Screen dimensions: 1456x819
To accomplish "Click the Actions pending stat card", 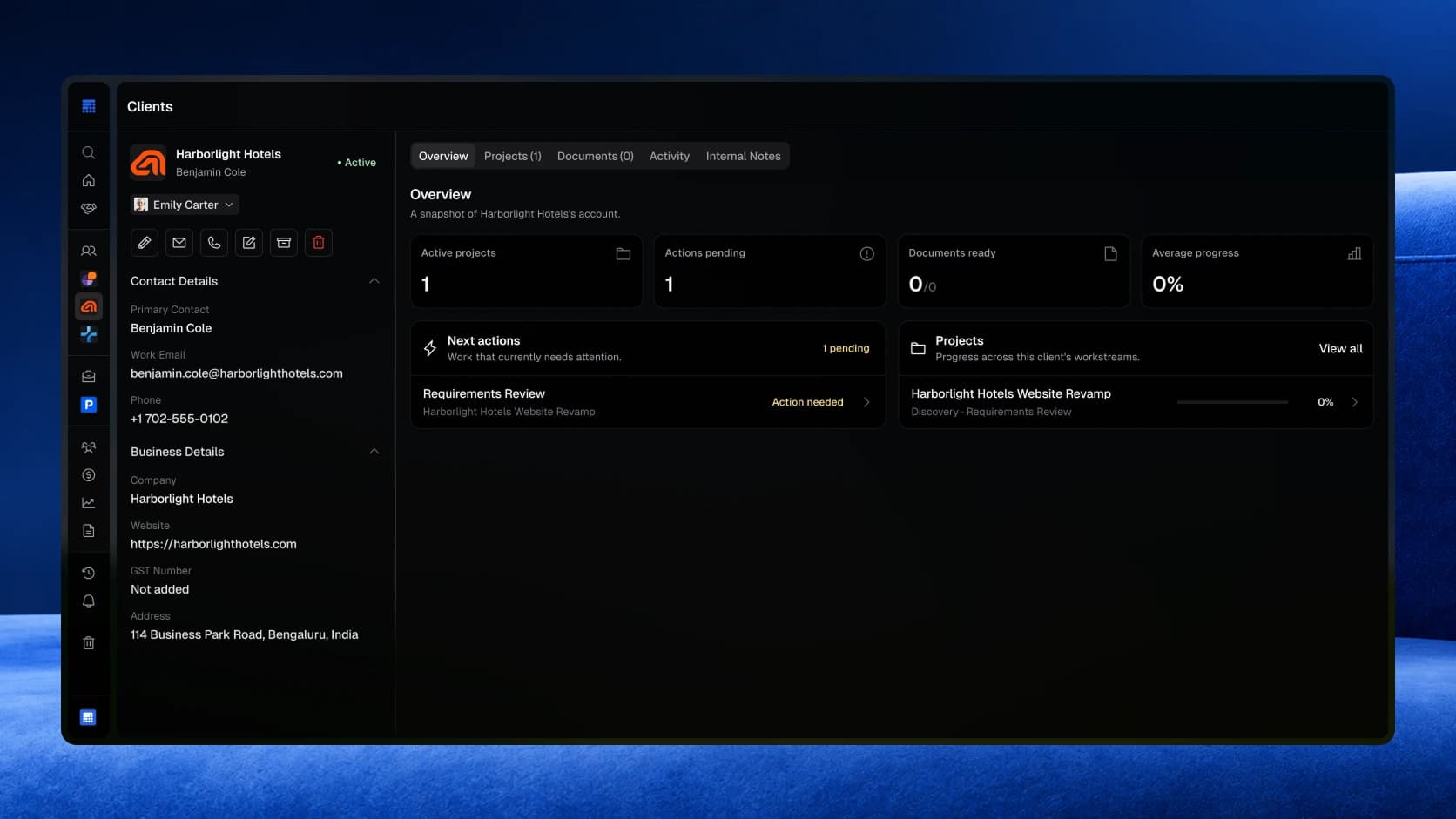I will pos(770,271).
